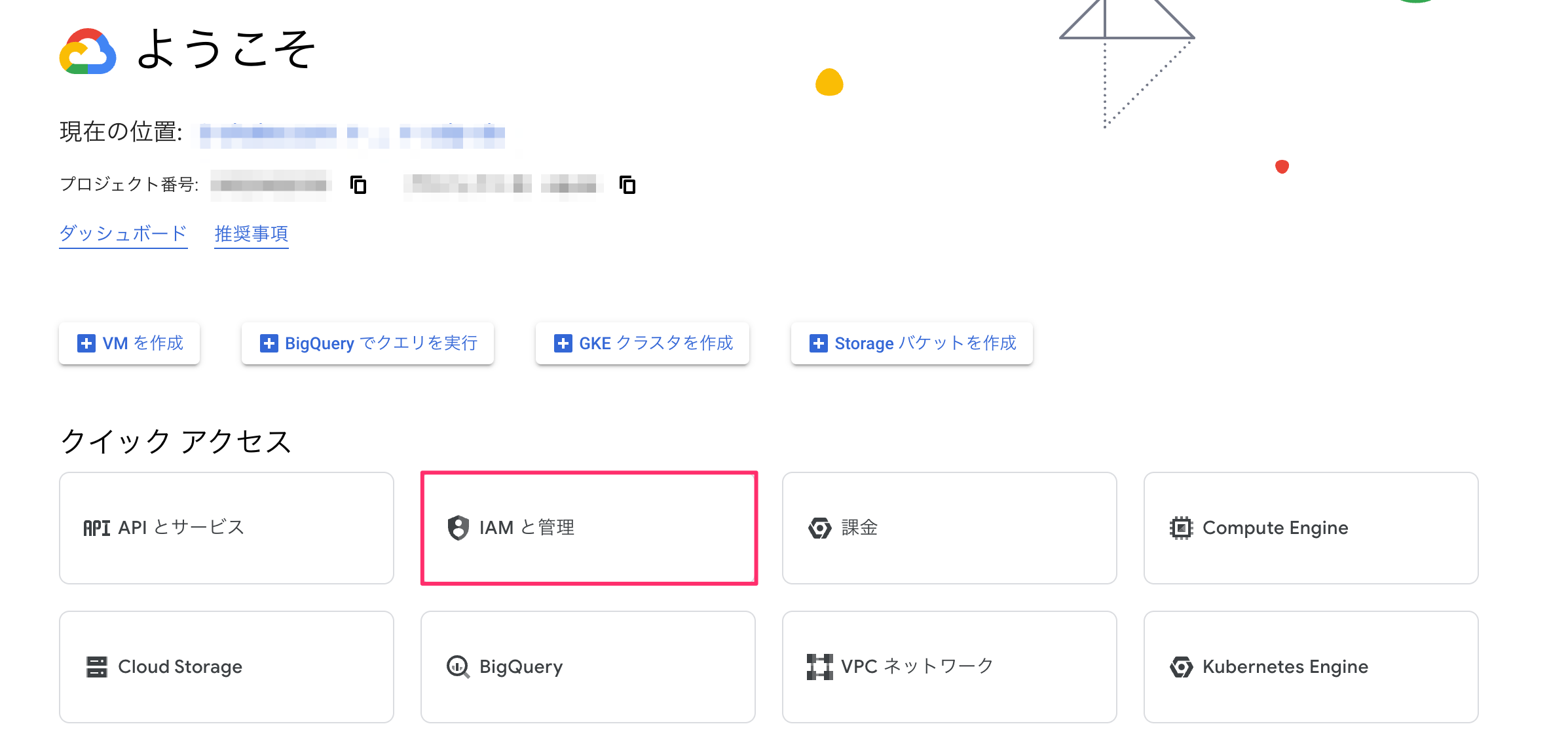Screen dimensions: 1568x743
Task: Click the 課金 hexagon icon
Action: tap(820, 528)
